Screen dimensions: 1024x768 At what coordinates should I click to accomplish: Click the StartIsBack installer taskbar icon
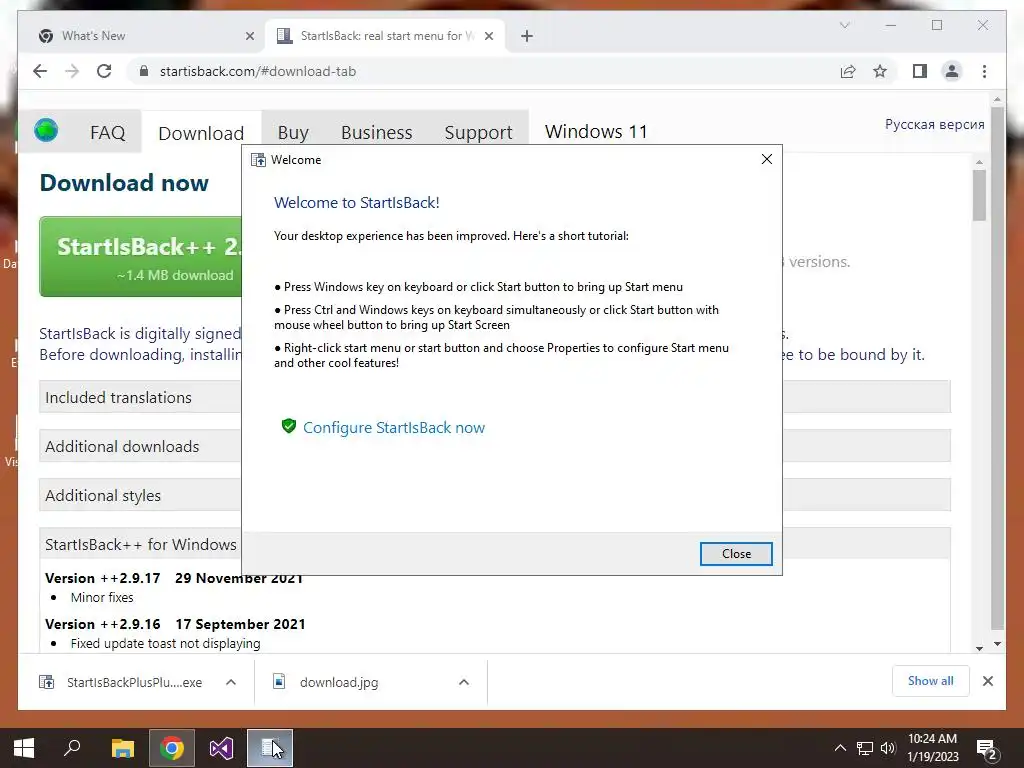pyautogui.click(x=270, y=748)
